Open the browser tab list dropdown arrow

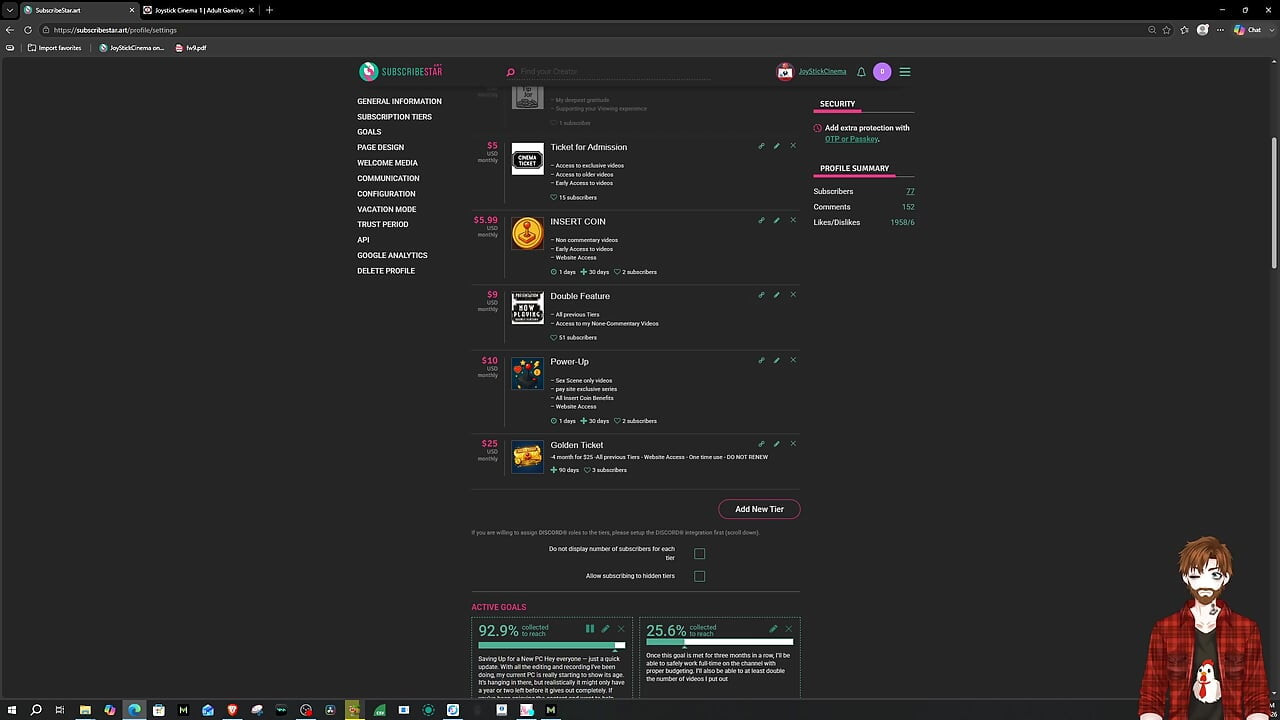10,10
